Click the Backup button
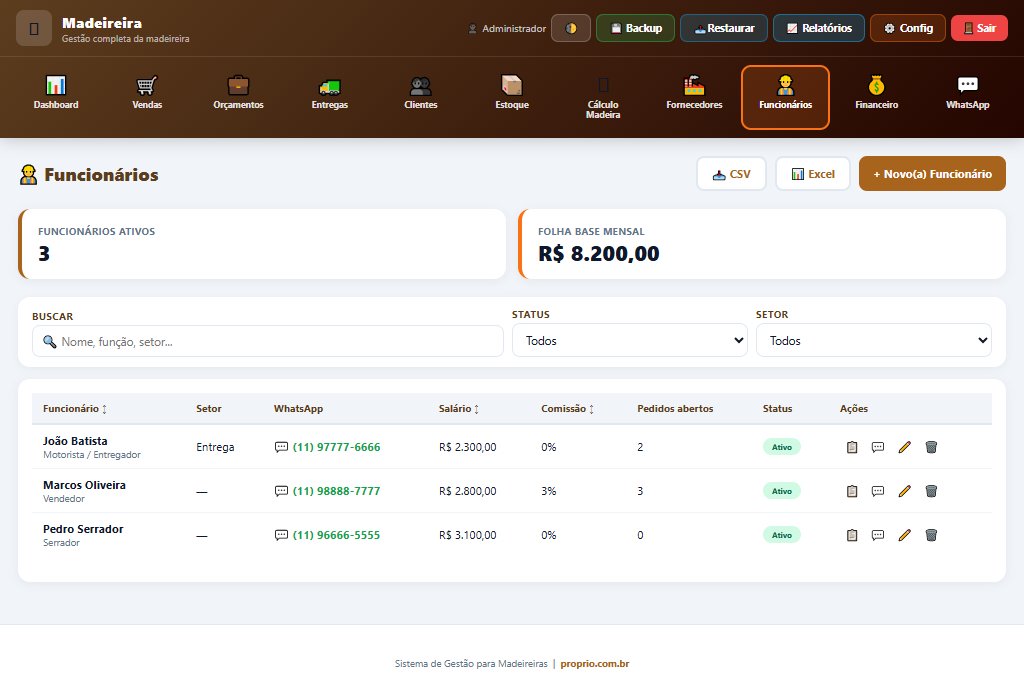The width and height of the screenshot is (1024, 685). tap(635, 28)
